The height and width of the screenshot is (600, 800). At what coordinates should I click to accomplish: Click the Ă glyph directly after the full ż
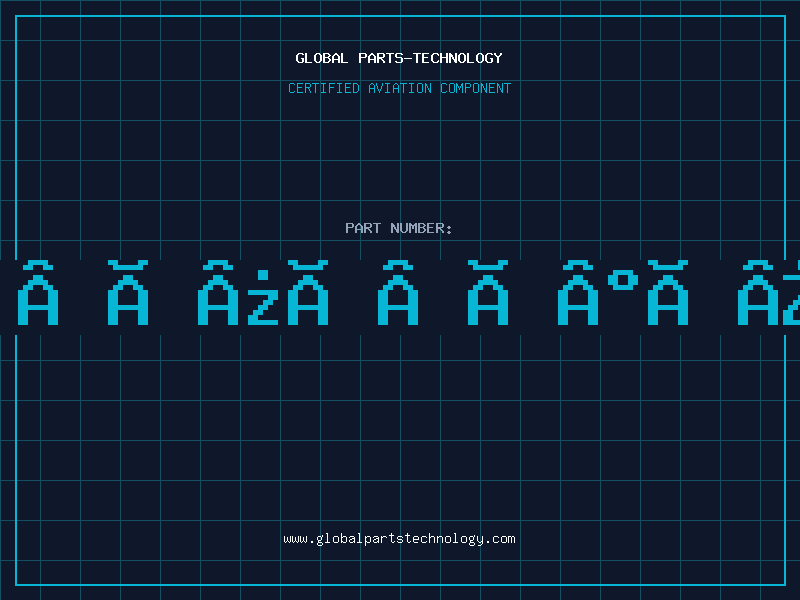(x=308, y=292)
